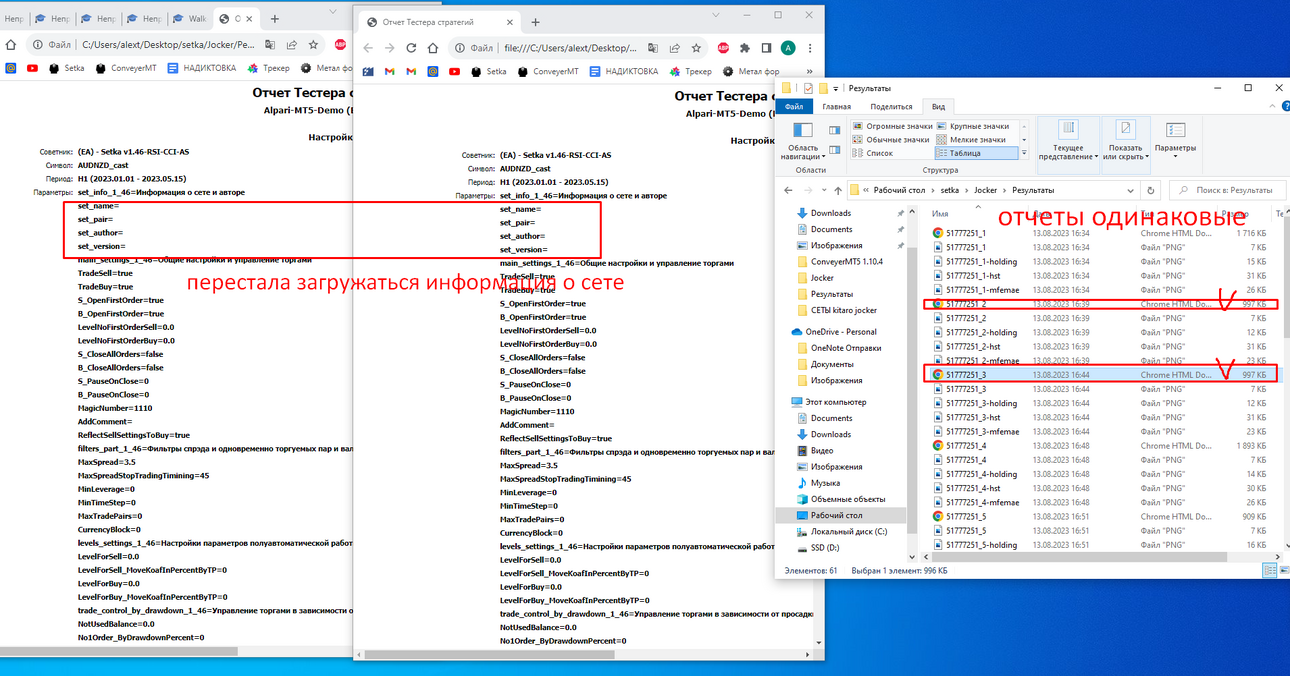Open YouTube bookmark in front Chrome window
Screen dimensions: 1290x676
tap(455, 71)
